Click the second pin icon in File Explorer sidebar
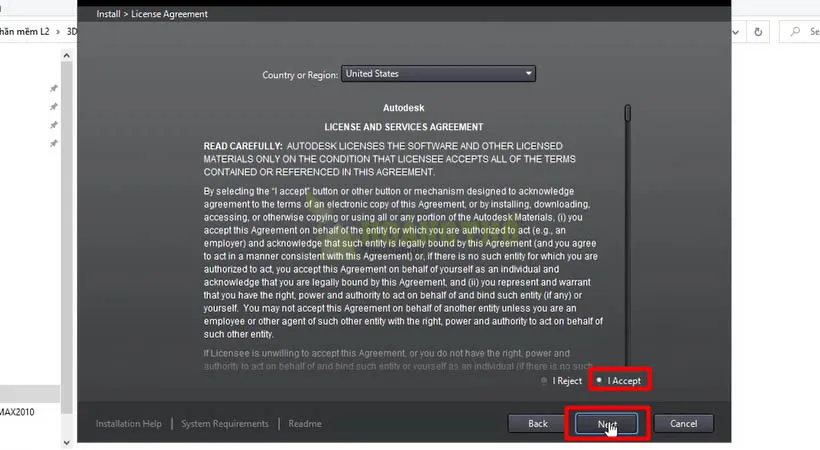Screen dimensions: 820x450 pos(53,107)
